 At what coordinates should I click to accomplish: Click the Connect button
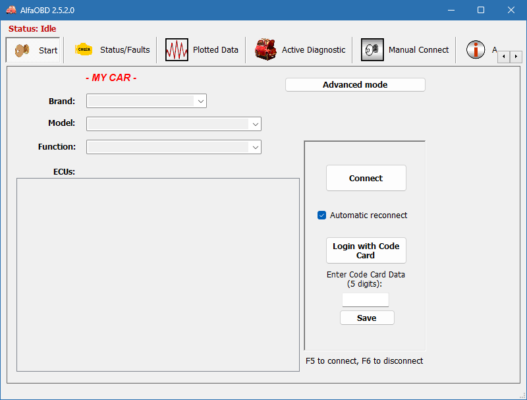pyautogui.click(x=366, y=178)
